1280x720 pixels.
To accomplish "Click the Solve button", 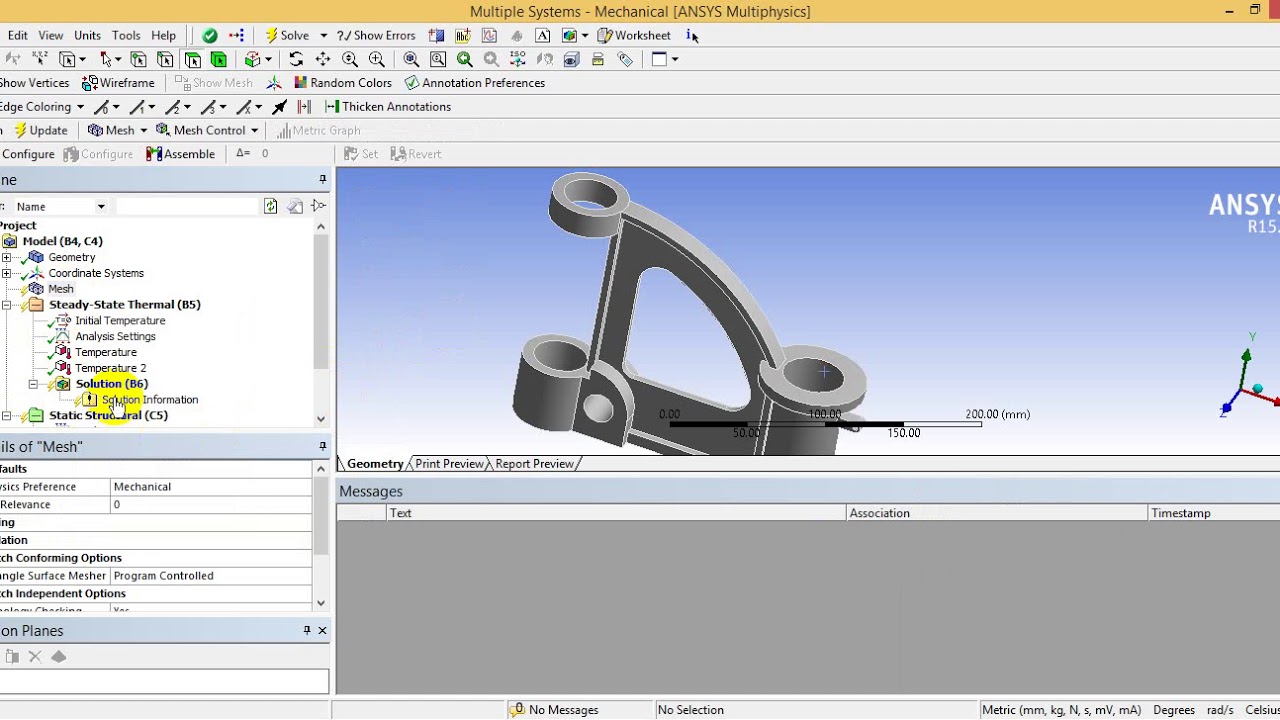I will [287, 35].
